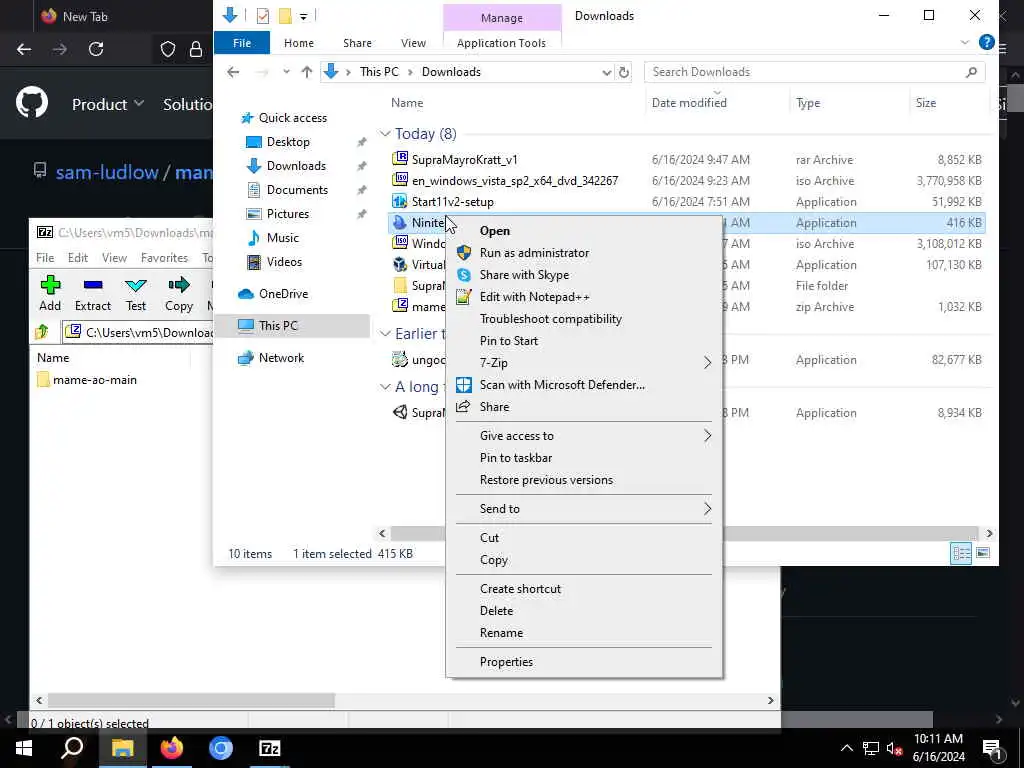Screen dimensions: 1024x768
Task: Switch to details view layout icon
Action: pos(961,554)
